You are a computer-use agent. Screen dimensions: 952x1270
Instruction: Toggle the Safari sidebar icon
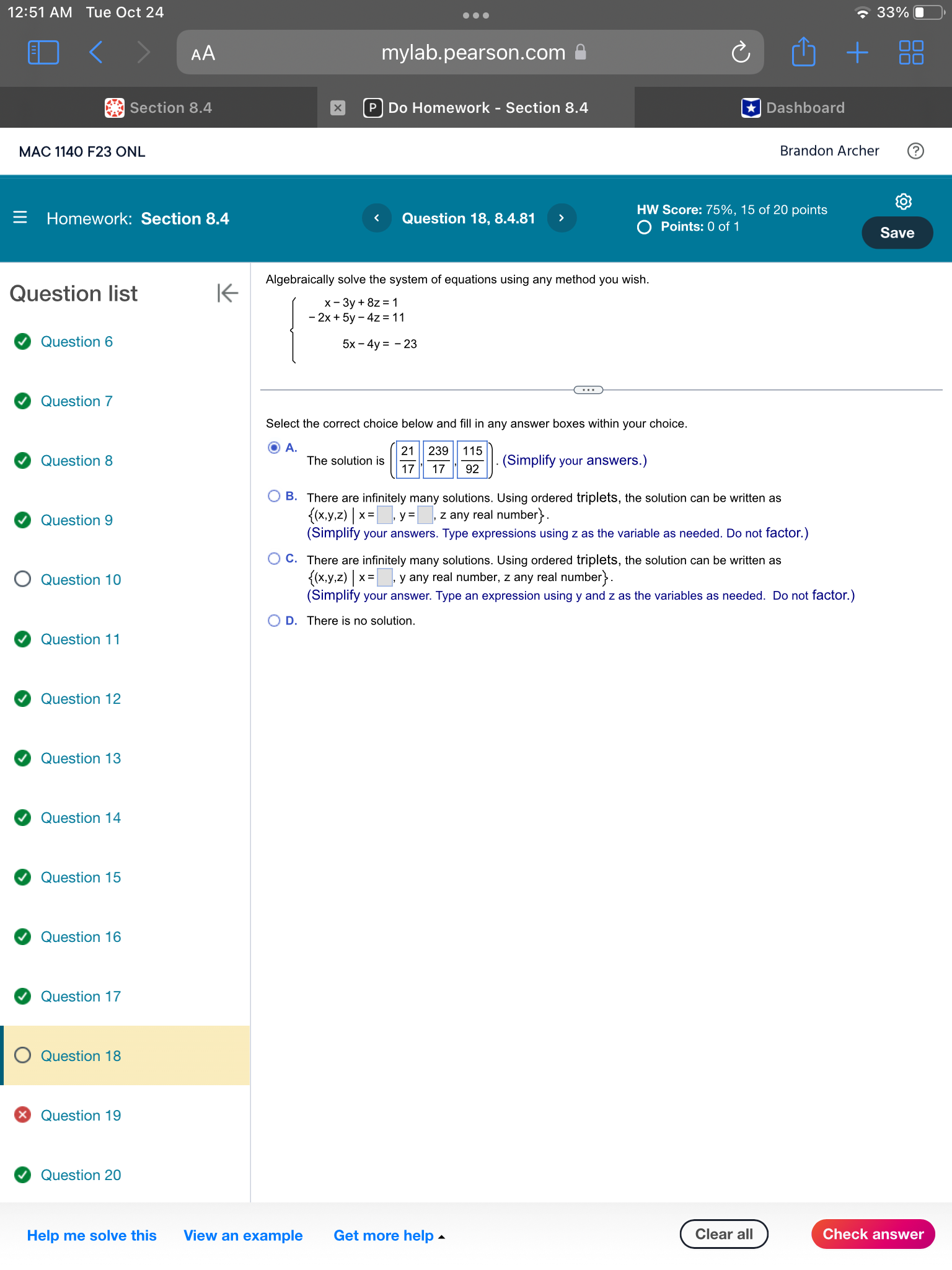click(43, 52)
